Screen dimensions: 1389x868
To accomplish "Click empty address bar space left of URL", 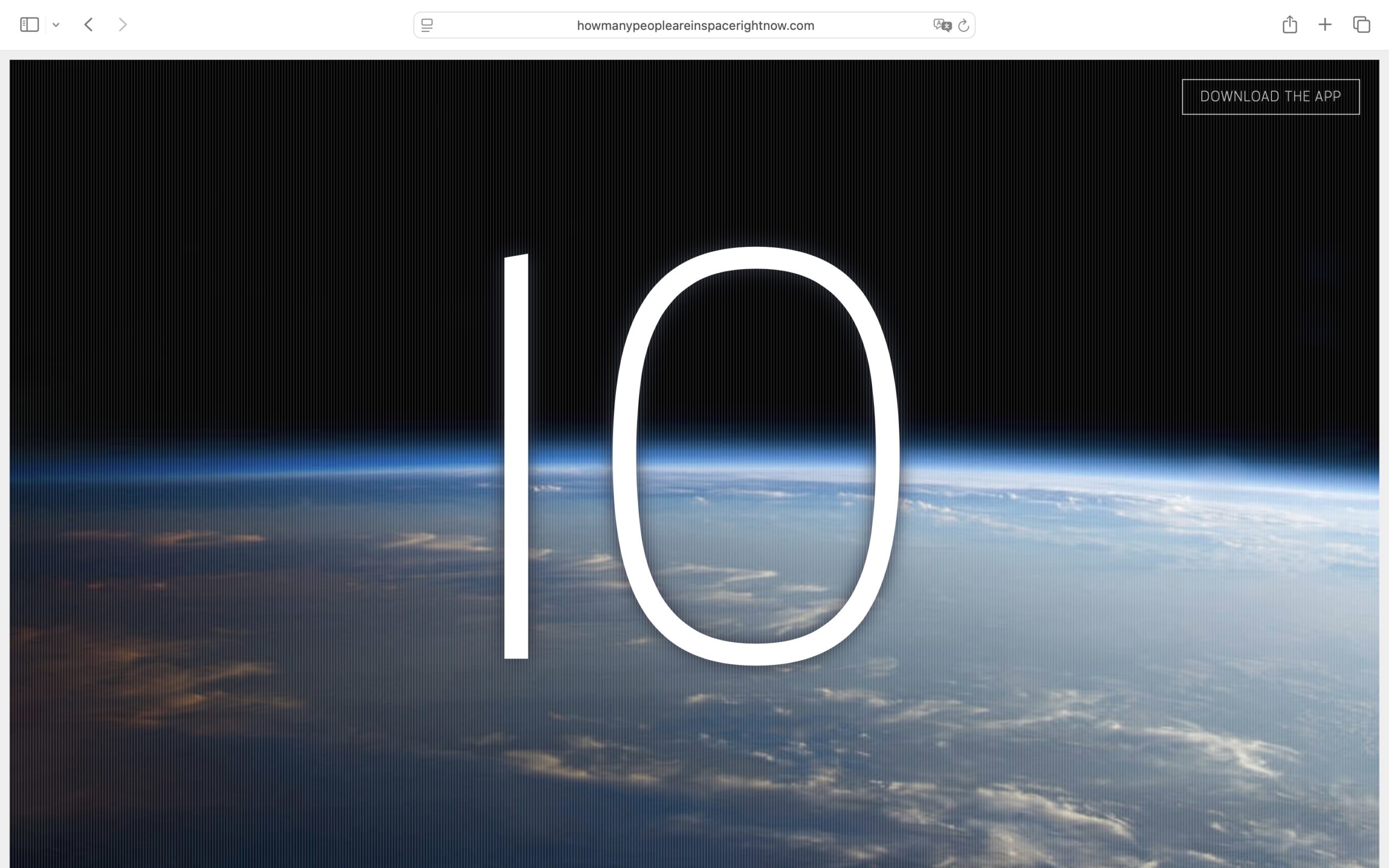I will pyautogui.click(x=505, y=25).
